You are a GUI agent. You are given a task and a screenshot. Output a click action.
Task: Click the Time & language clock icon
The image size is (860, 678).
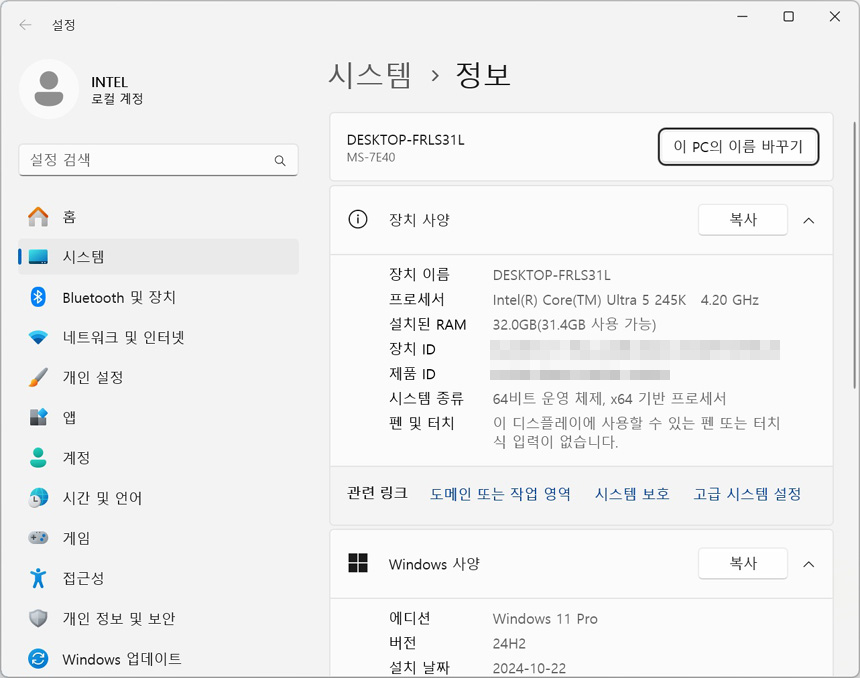point(38,498)
